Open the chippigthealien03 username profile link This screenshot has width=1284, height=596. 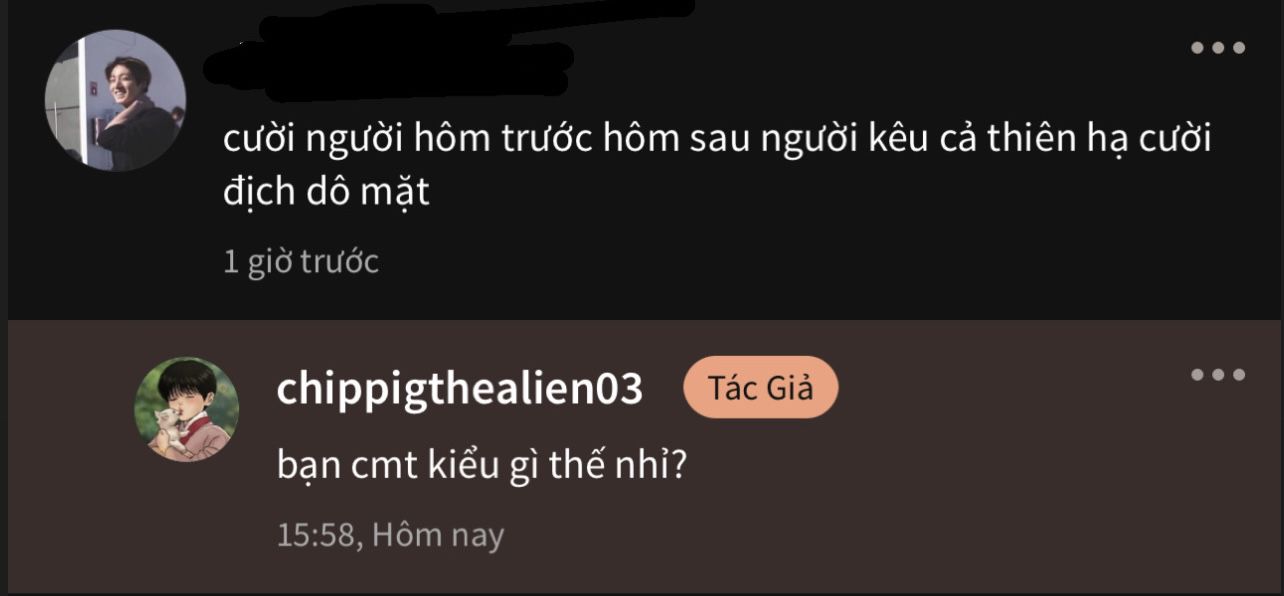click(x=459, y=389)
